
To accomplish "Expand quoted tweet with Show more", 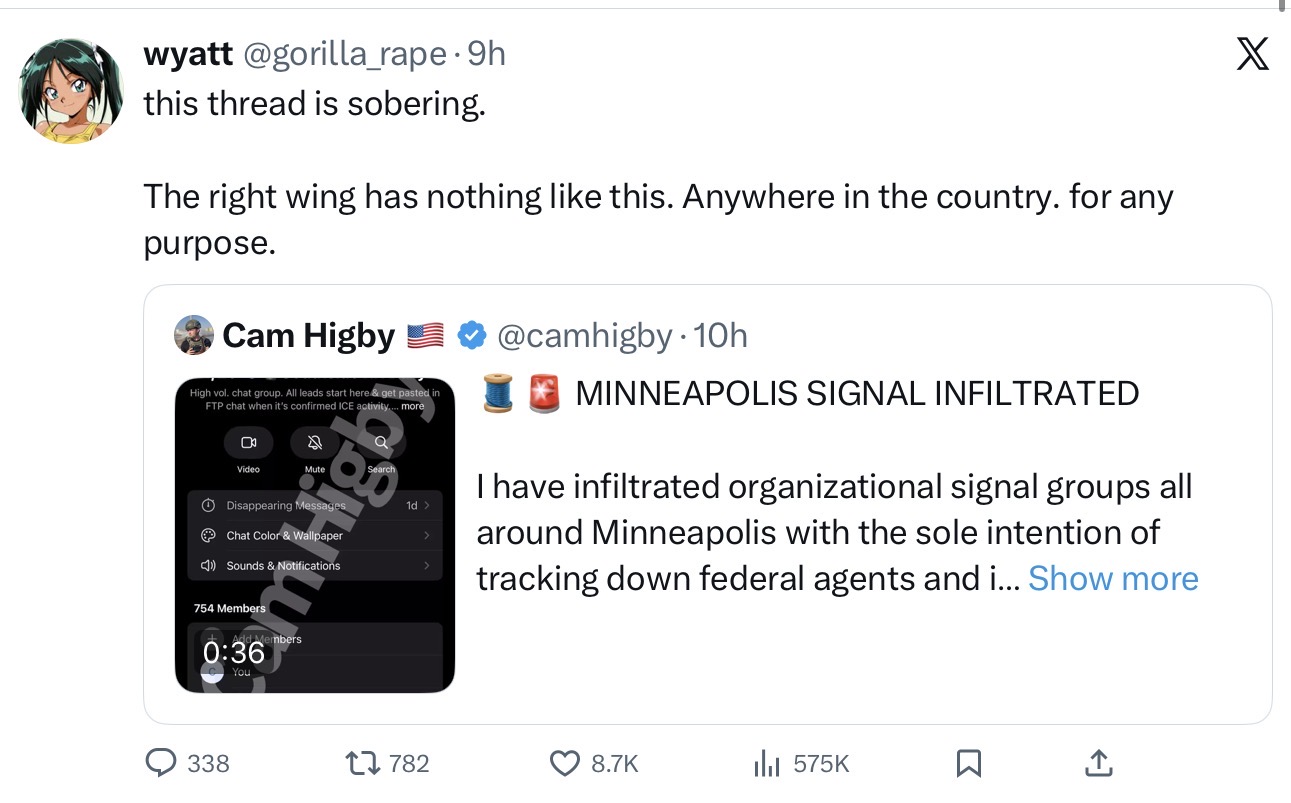I will pos(1112,579).
